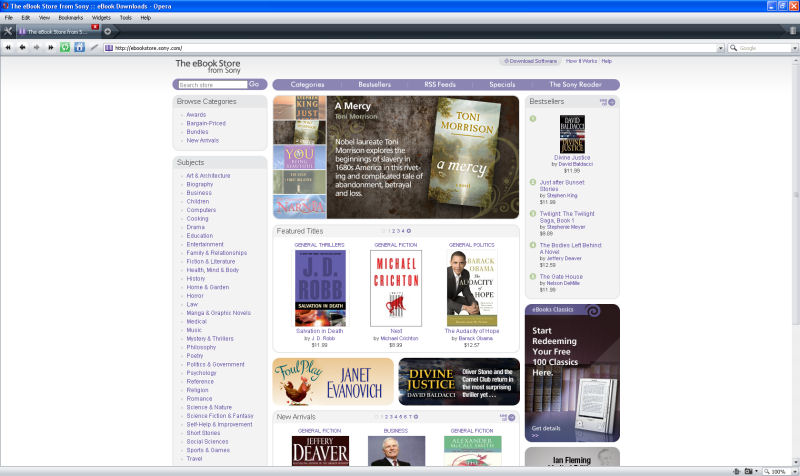Screen dimensions: 800x476
Task: Select the RSS Feeds navigation tab
Action: tap(440, 85)
